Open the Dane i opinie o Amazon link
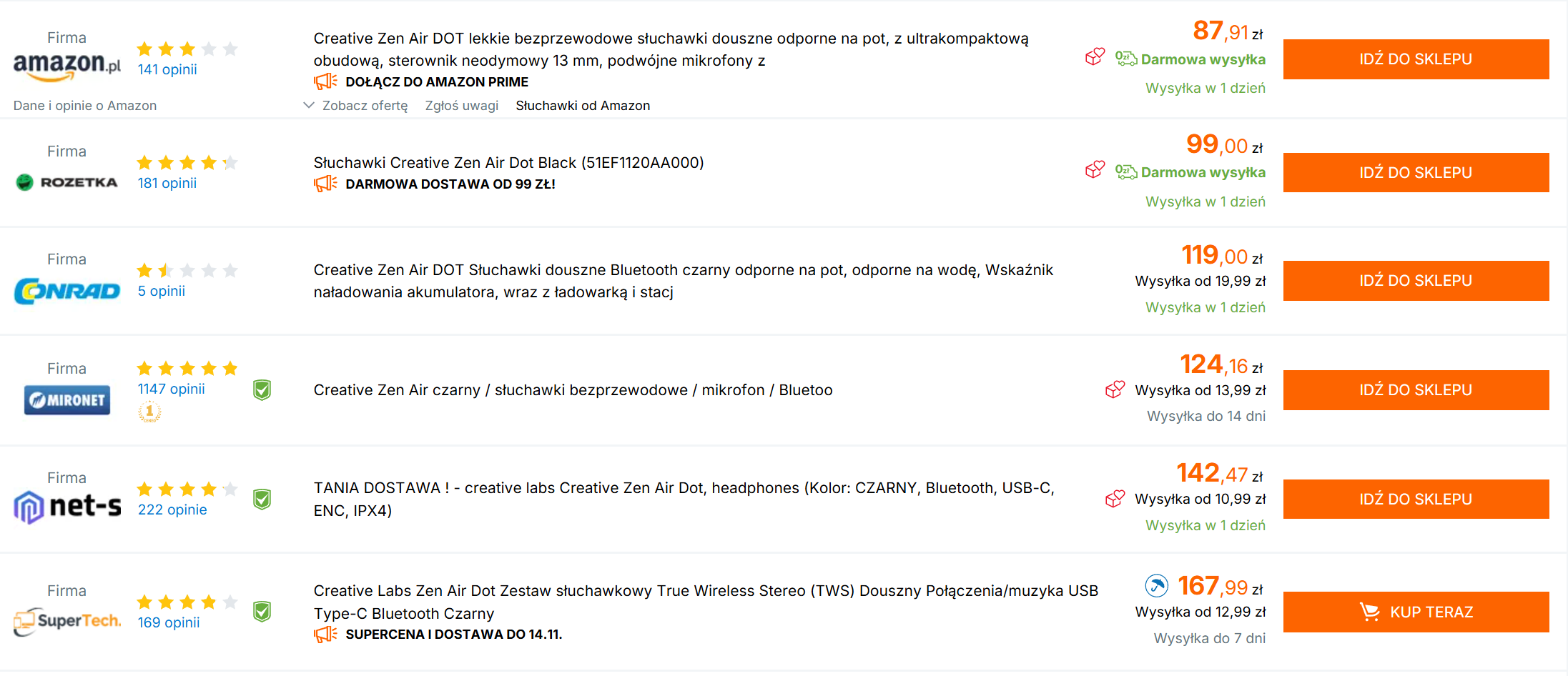Screen dimensions: 1568x676 pyautogui.click(x=85, y=106)
